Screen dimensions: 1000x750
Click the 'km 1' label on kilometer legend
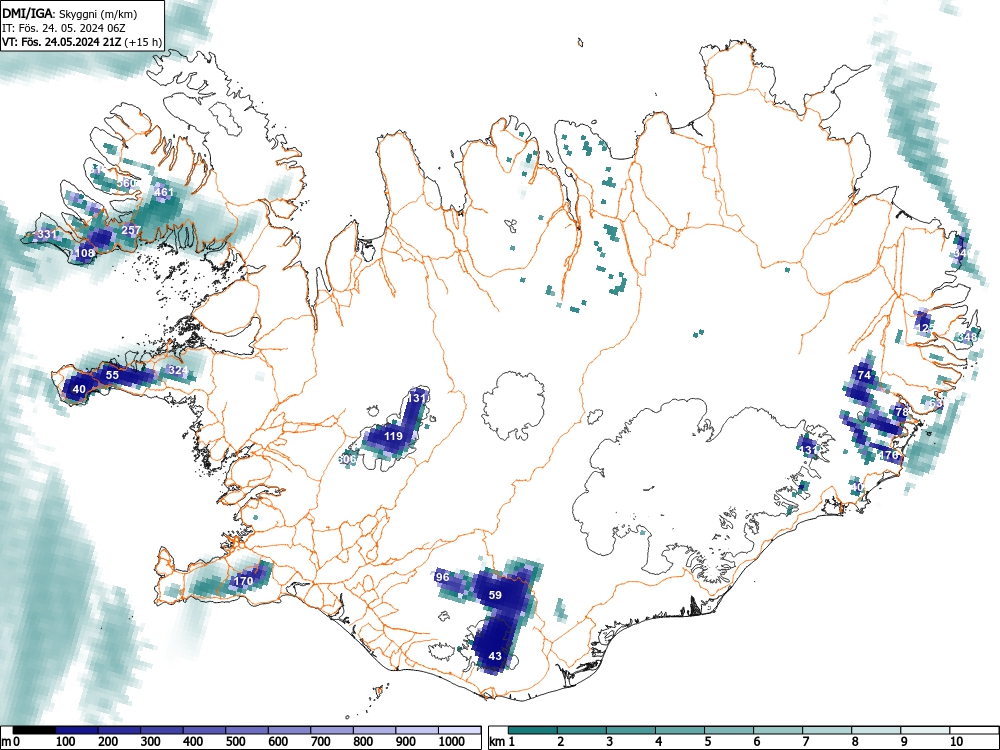503,742
